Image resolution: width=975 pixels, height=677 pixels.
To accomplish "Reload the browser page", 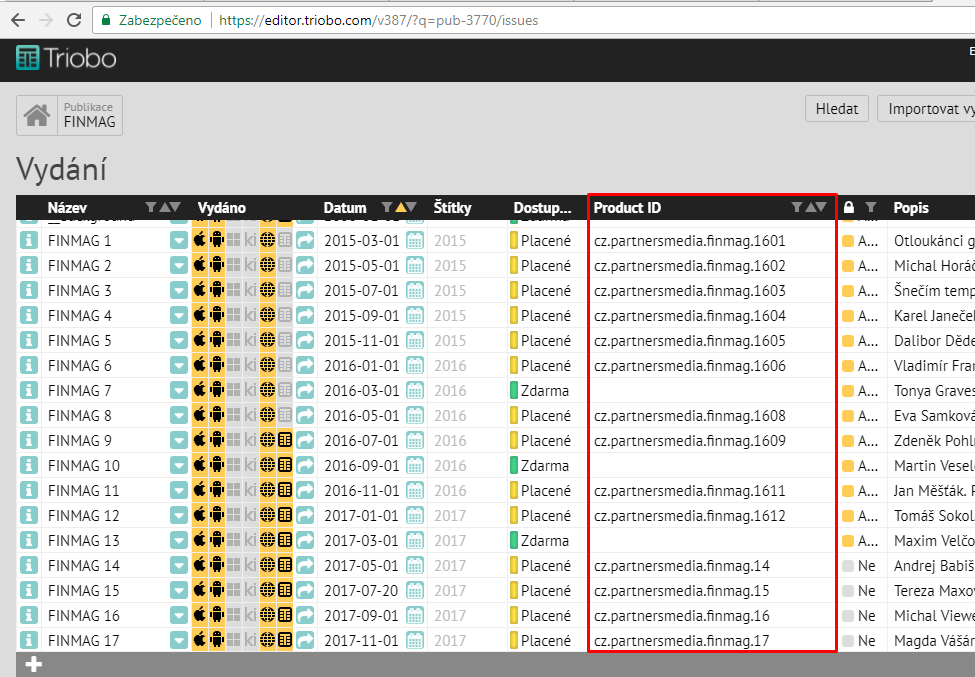I will [74, 21].
